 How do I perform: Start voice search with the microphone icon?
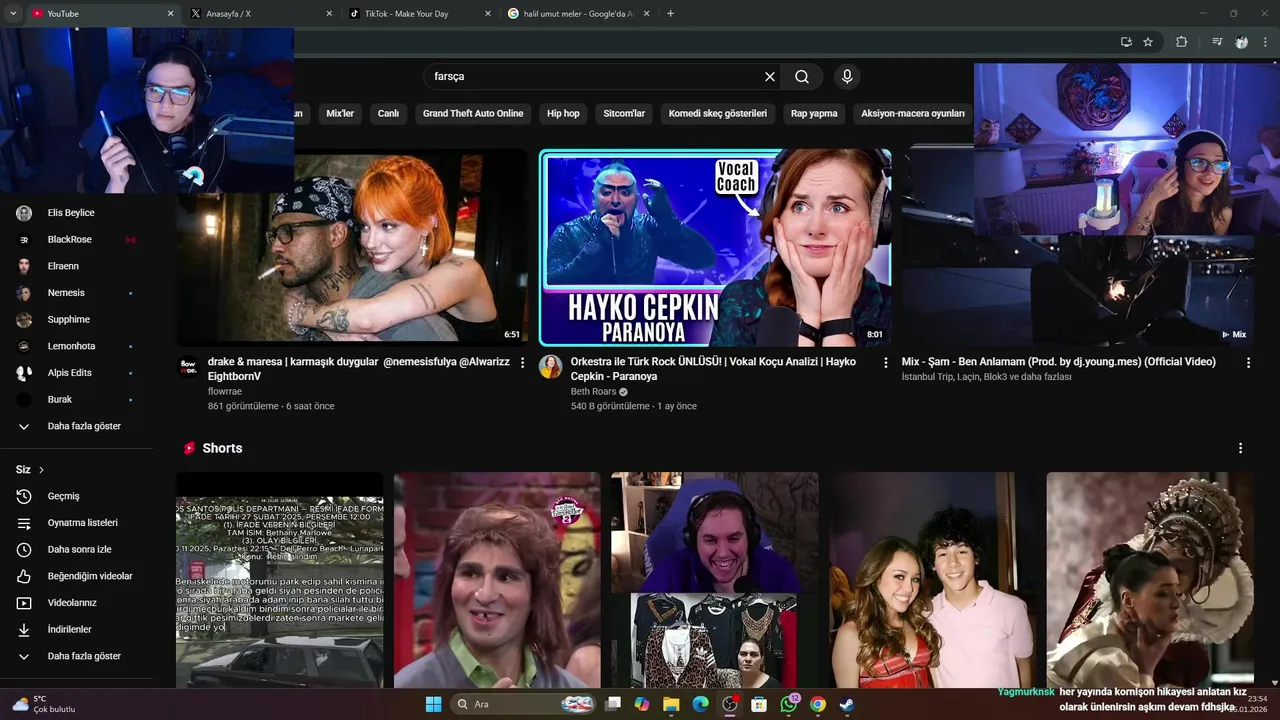[x=847, y=77]
